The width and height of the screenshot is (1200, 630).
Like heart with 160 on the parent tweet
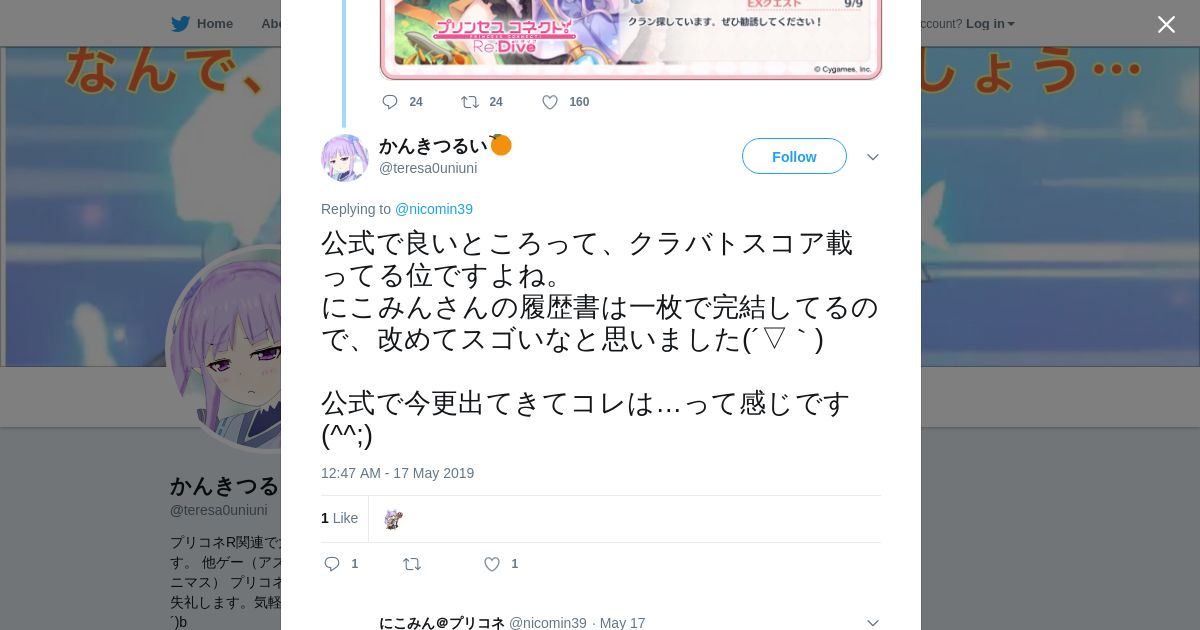tap(549, 102)
